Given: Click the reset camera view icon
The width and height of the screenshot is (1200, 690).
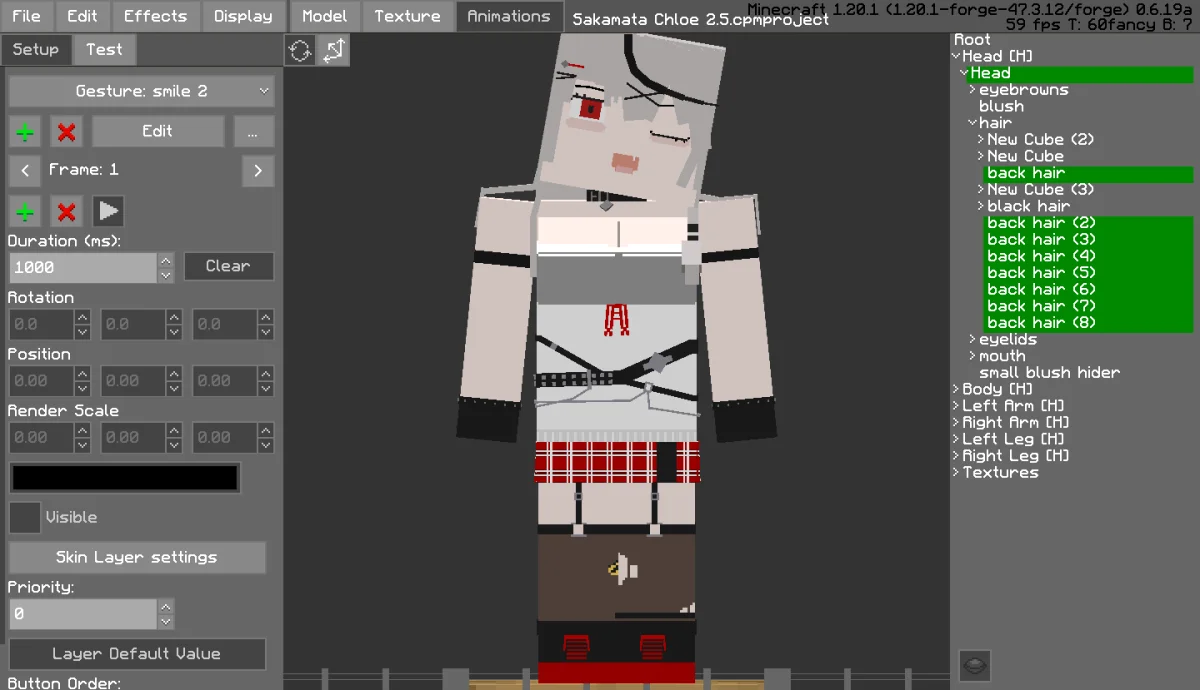Looking at the screenshot, I should point(300,50).
